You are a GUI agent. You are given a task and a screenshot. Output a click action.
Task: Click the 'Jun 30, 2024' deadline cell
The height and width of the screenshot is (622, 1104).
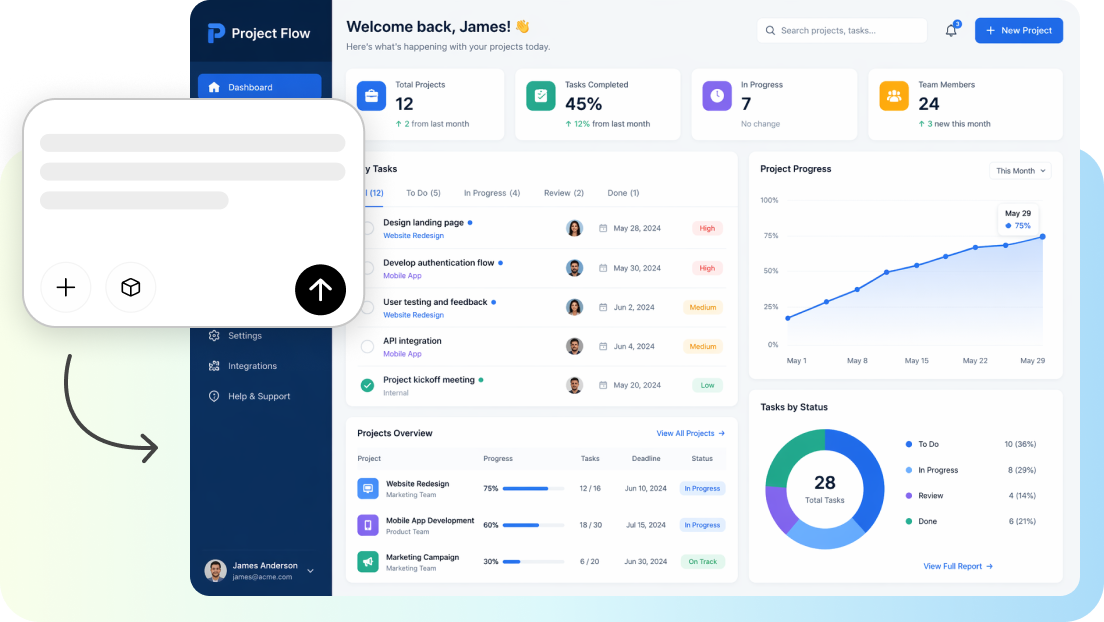646,561
